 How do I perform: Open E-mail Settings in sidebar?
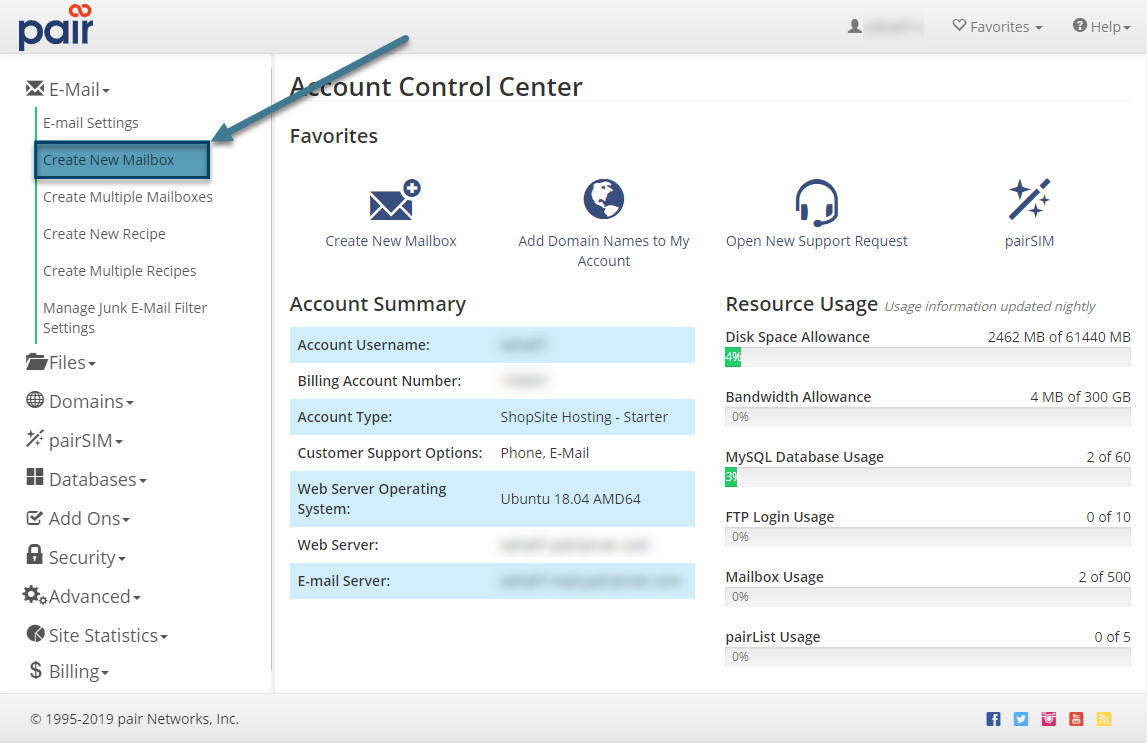pyautogui.click(x=91, y=123)
